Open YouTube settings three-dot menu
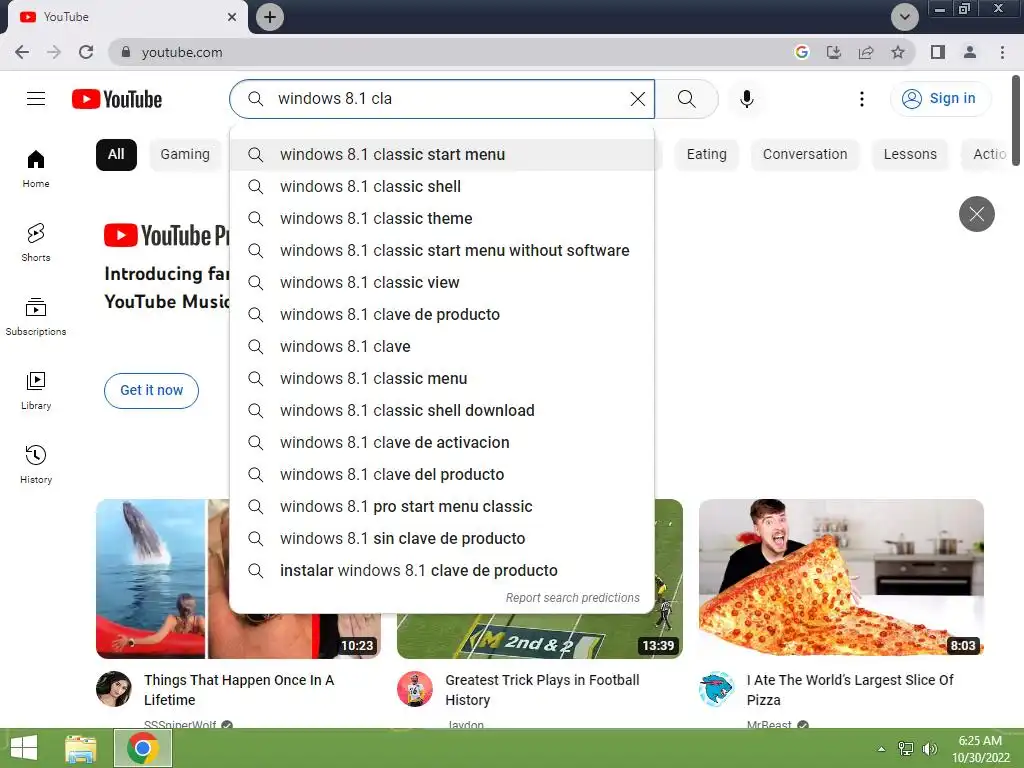The image size is (1024, 768). (861, 99)
